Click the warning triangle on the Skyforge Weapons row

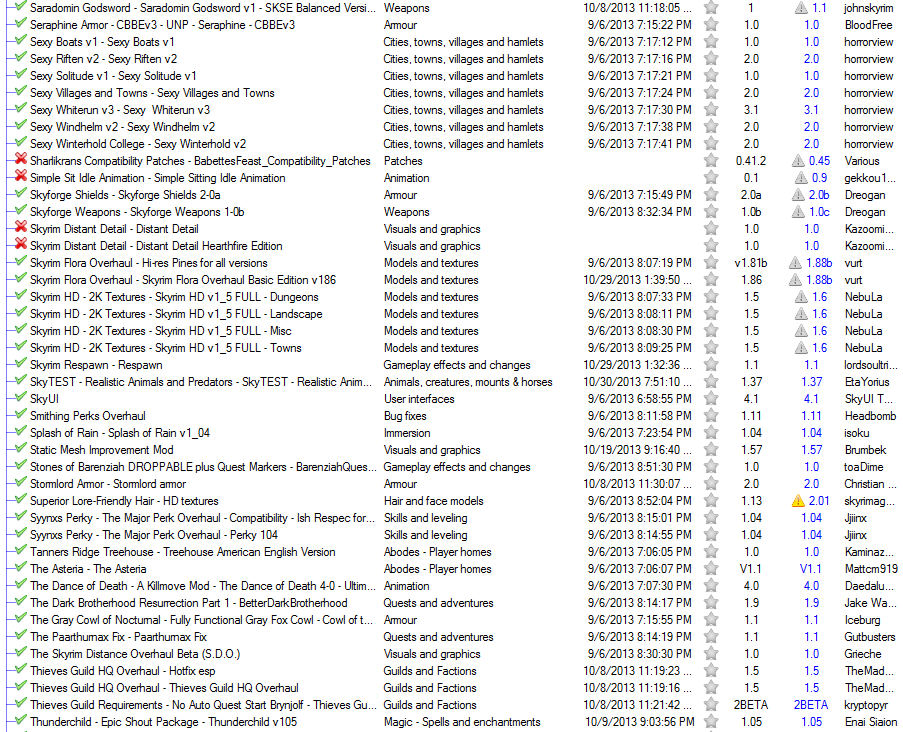coord(798,212)
